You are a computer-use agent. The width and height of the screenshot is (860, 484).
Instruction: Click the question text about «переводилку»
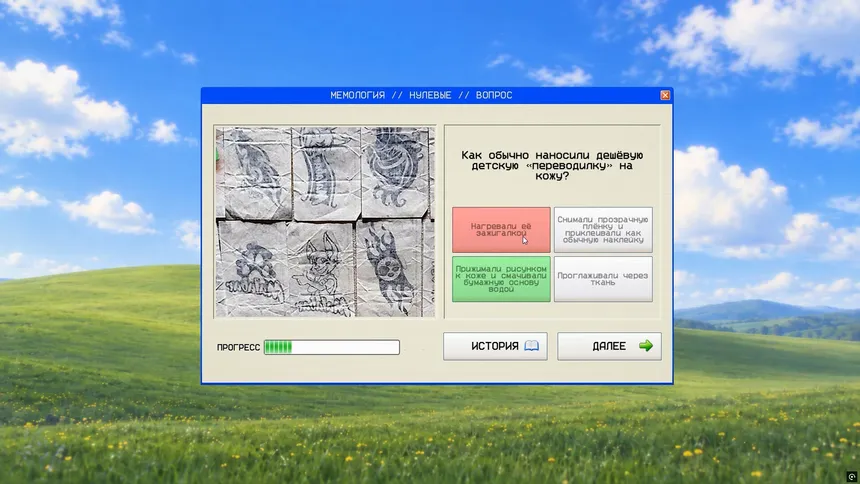[x=552, y=165]
